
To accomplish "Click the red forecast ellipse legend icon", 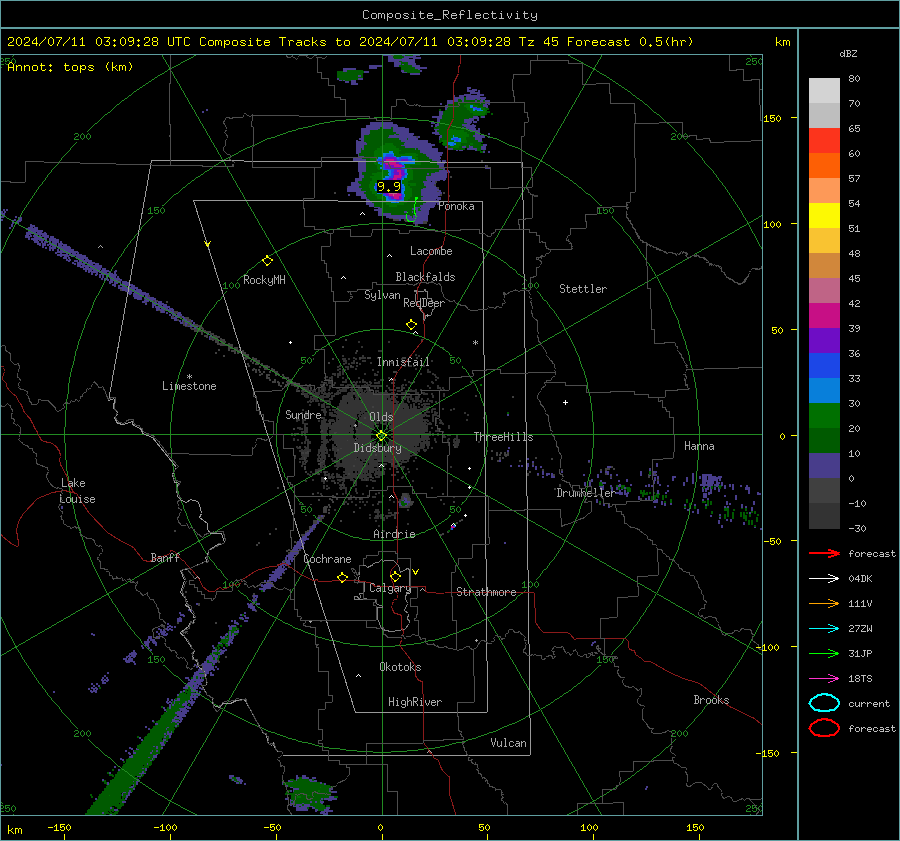I will tap(824, 728).
